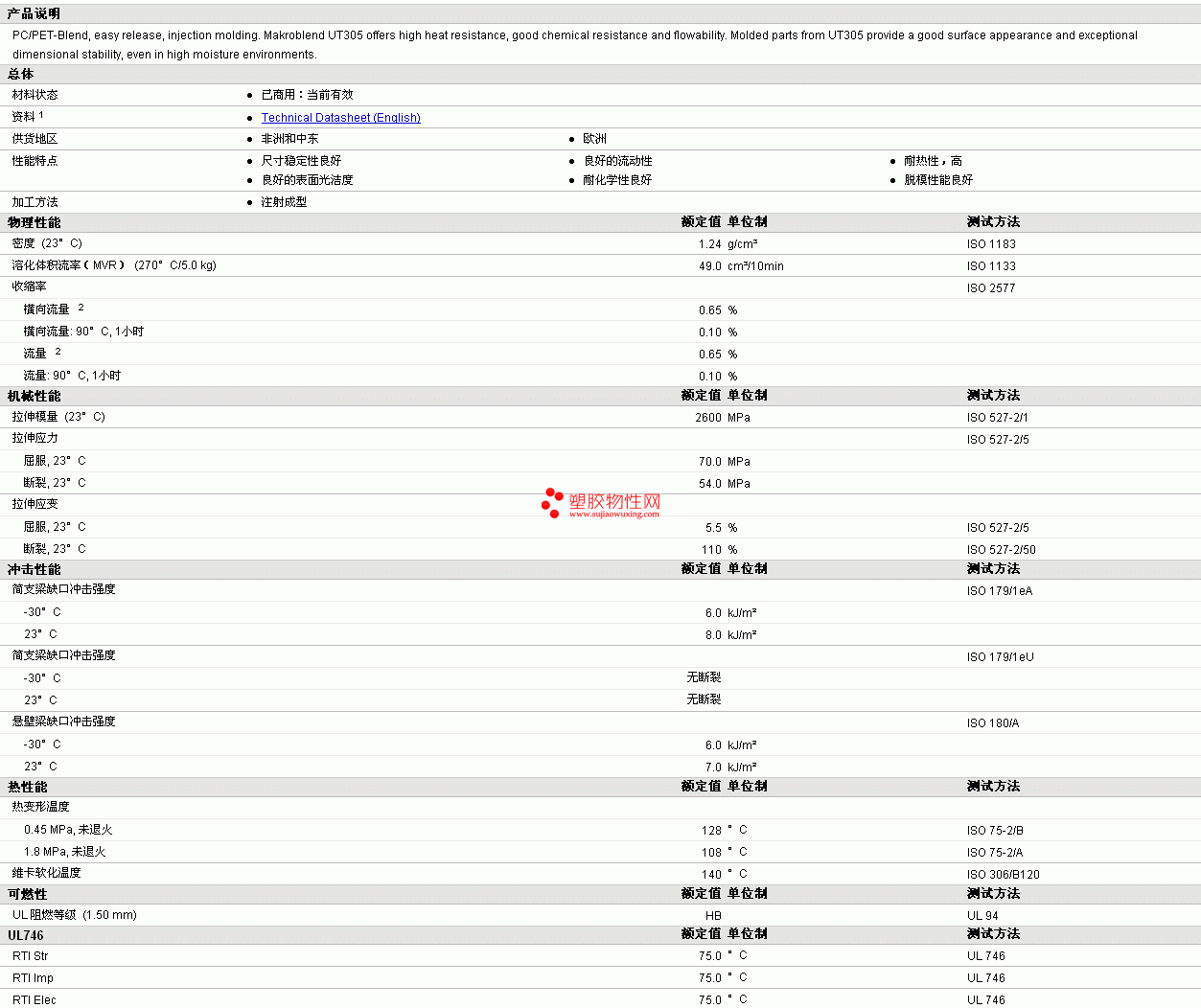Select the 材料状态 row label
Screen dimensions: 1201x1008
35,95
